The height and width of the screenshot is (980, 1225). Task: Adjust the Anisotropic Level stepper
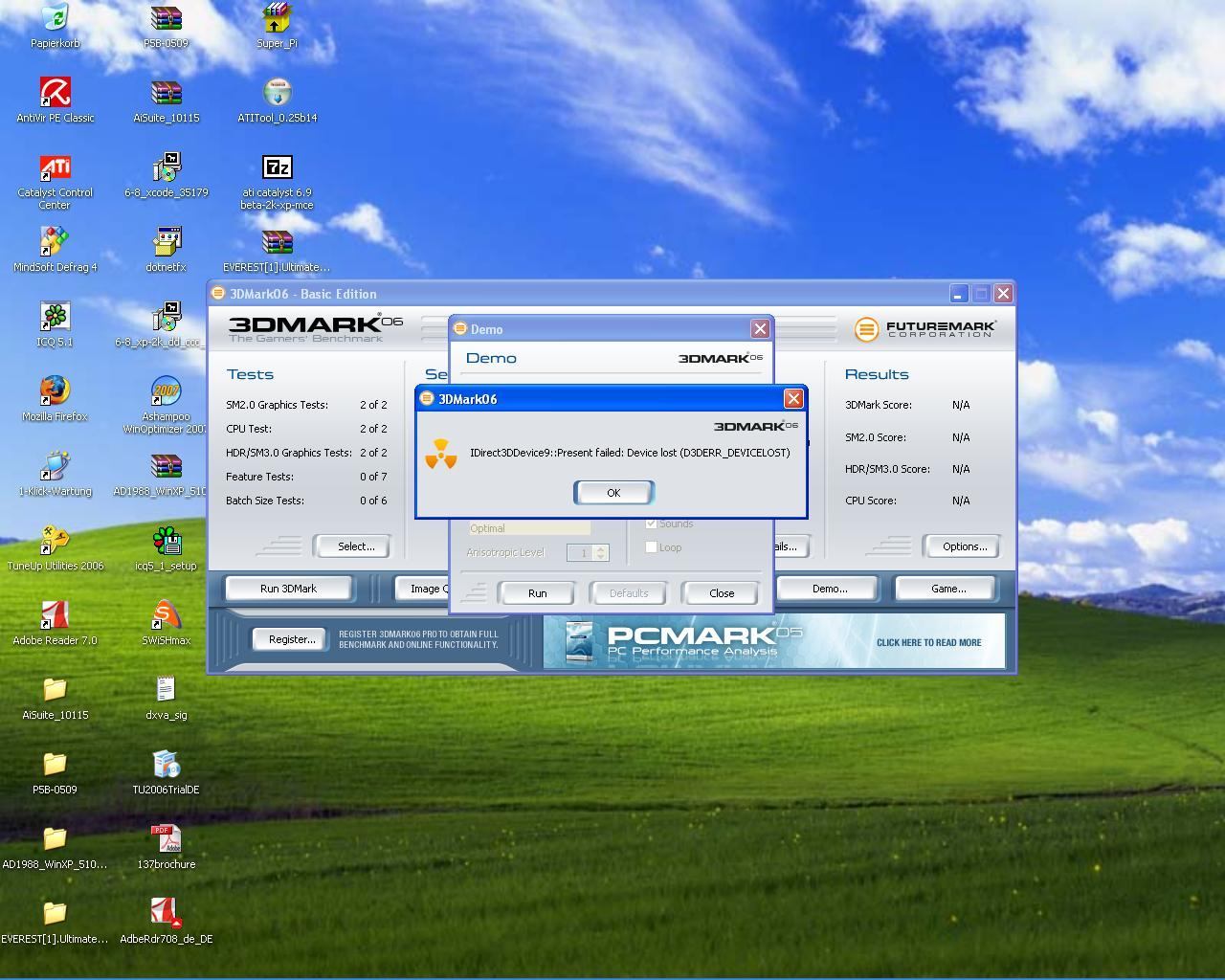600,553
